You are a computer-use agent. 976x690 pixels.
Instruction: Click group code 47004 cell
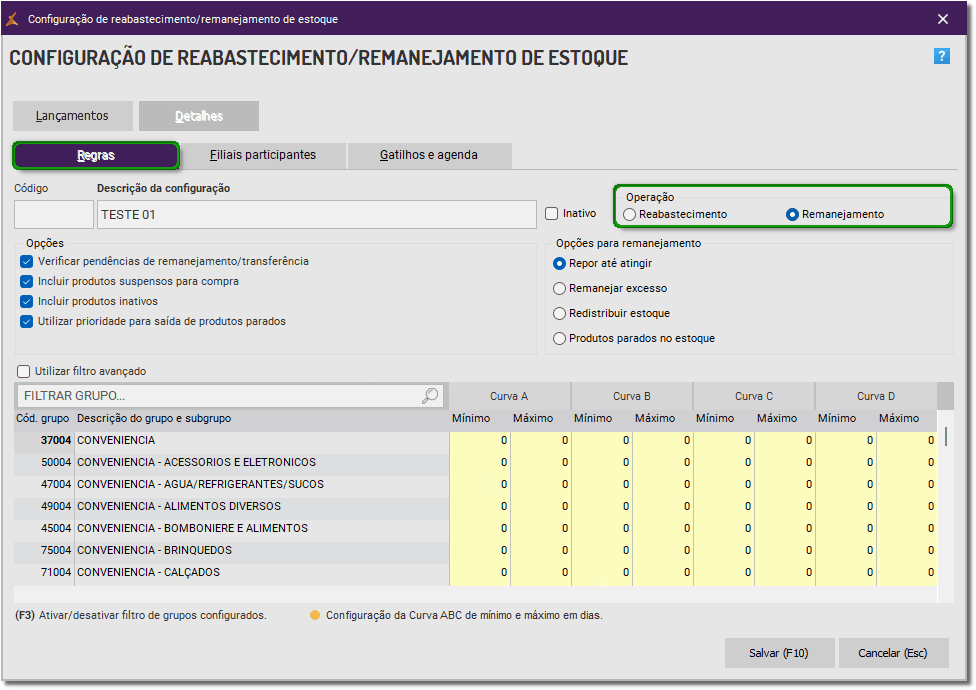(44, 484)
